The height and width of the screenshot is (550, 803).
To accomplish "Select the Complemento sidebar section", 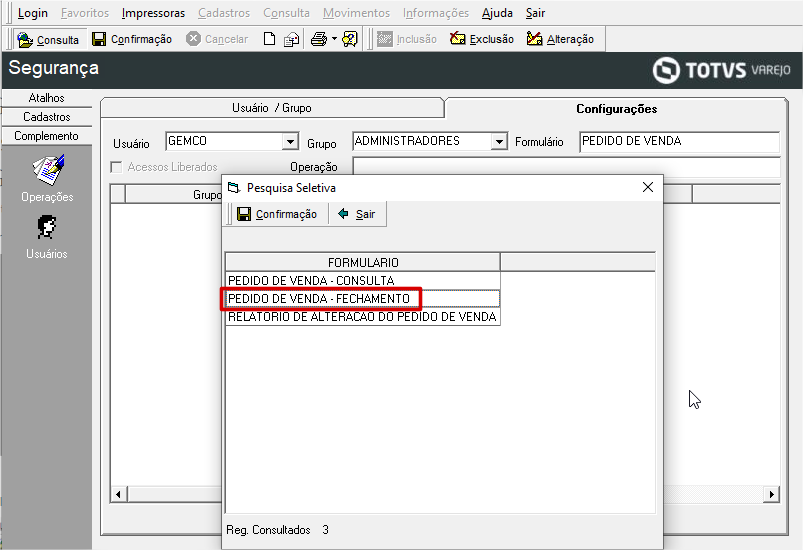I will click(47, 136).
